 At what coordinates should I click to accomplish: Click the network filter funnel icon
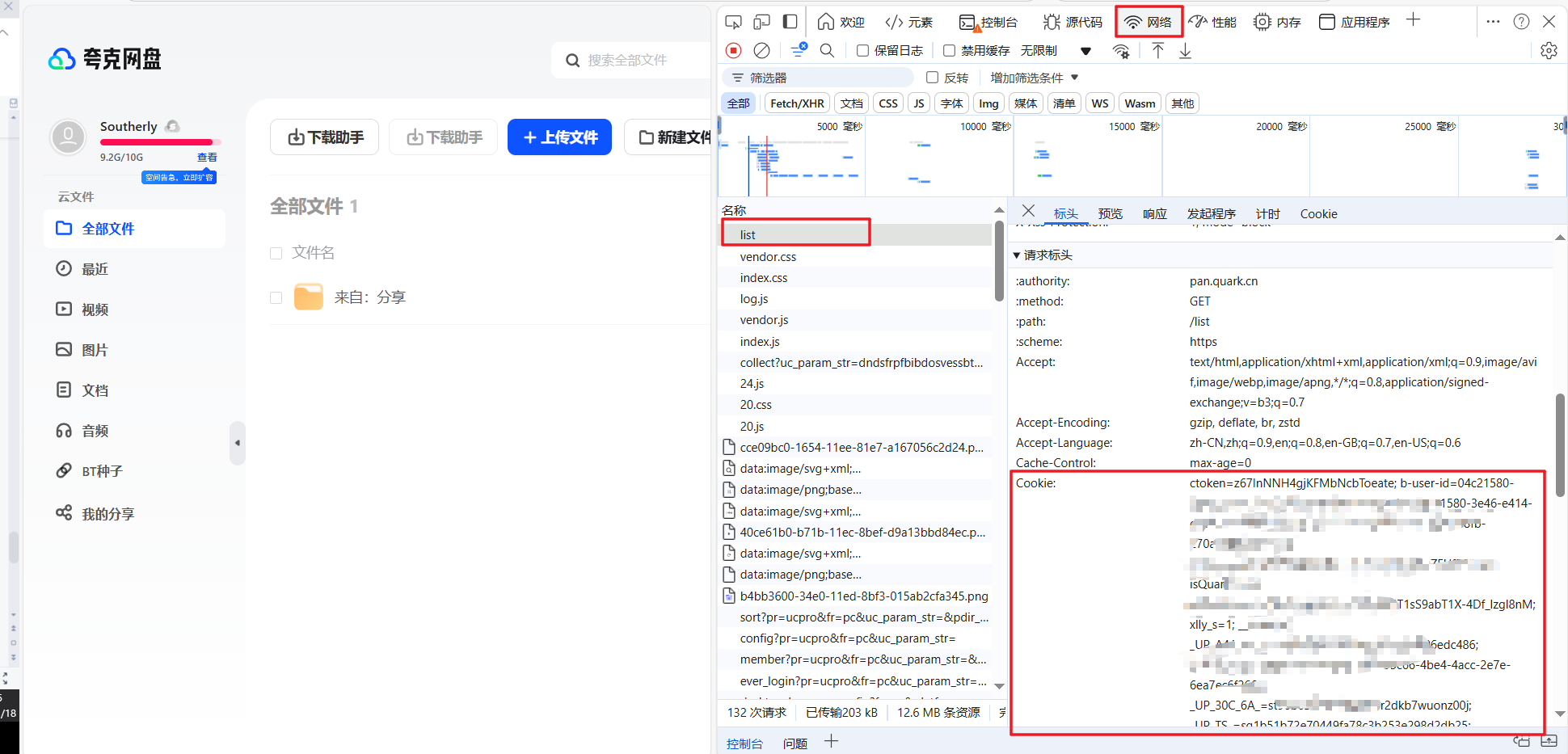point(799,50)
